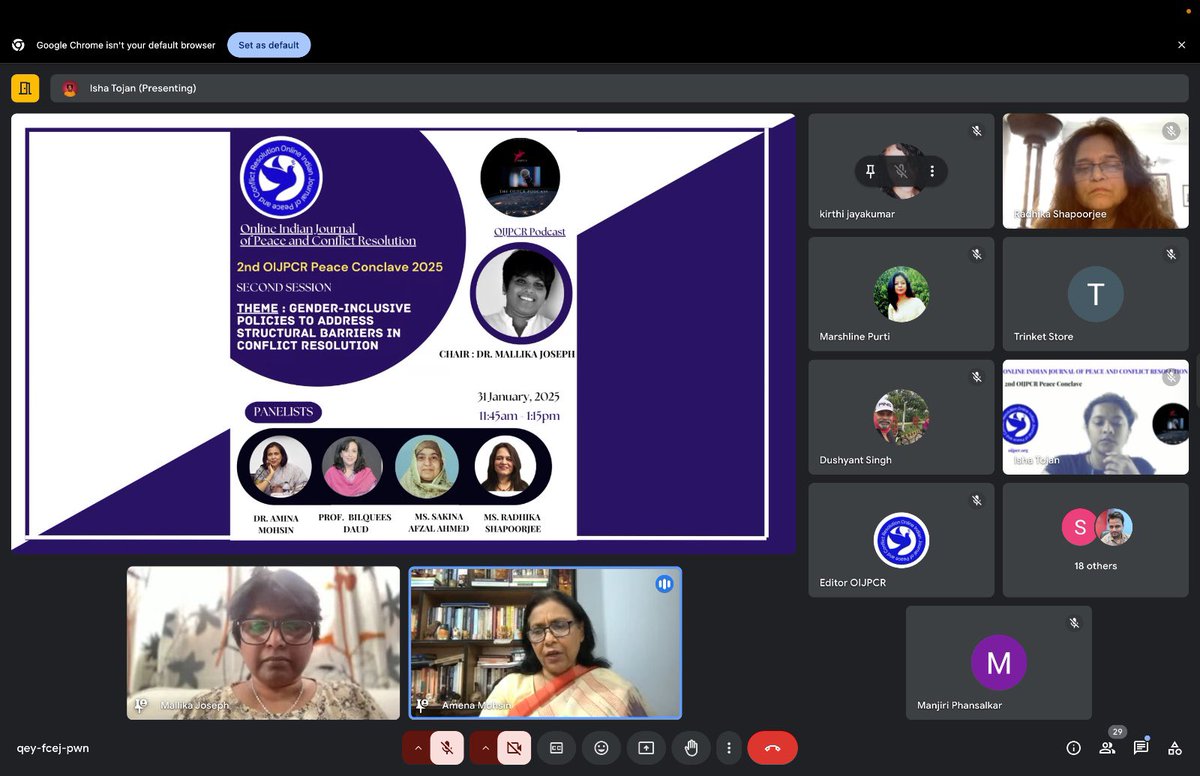Screen dimensions: 1200x776
Task: Click the Editor OIJPCR dove logo avatar
Action: click(x=901, y=540)
